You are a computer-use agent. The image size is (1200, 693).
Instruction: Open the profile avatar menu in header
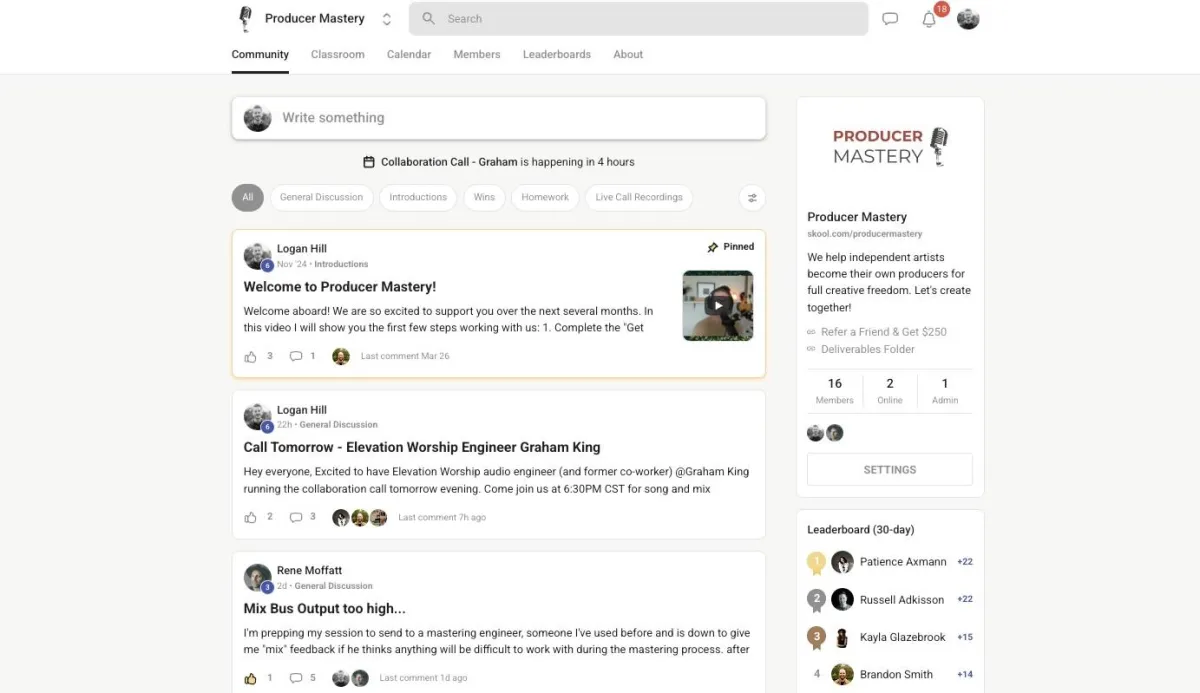tap(968, 19)
